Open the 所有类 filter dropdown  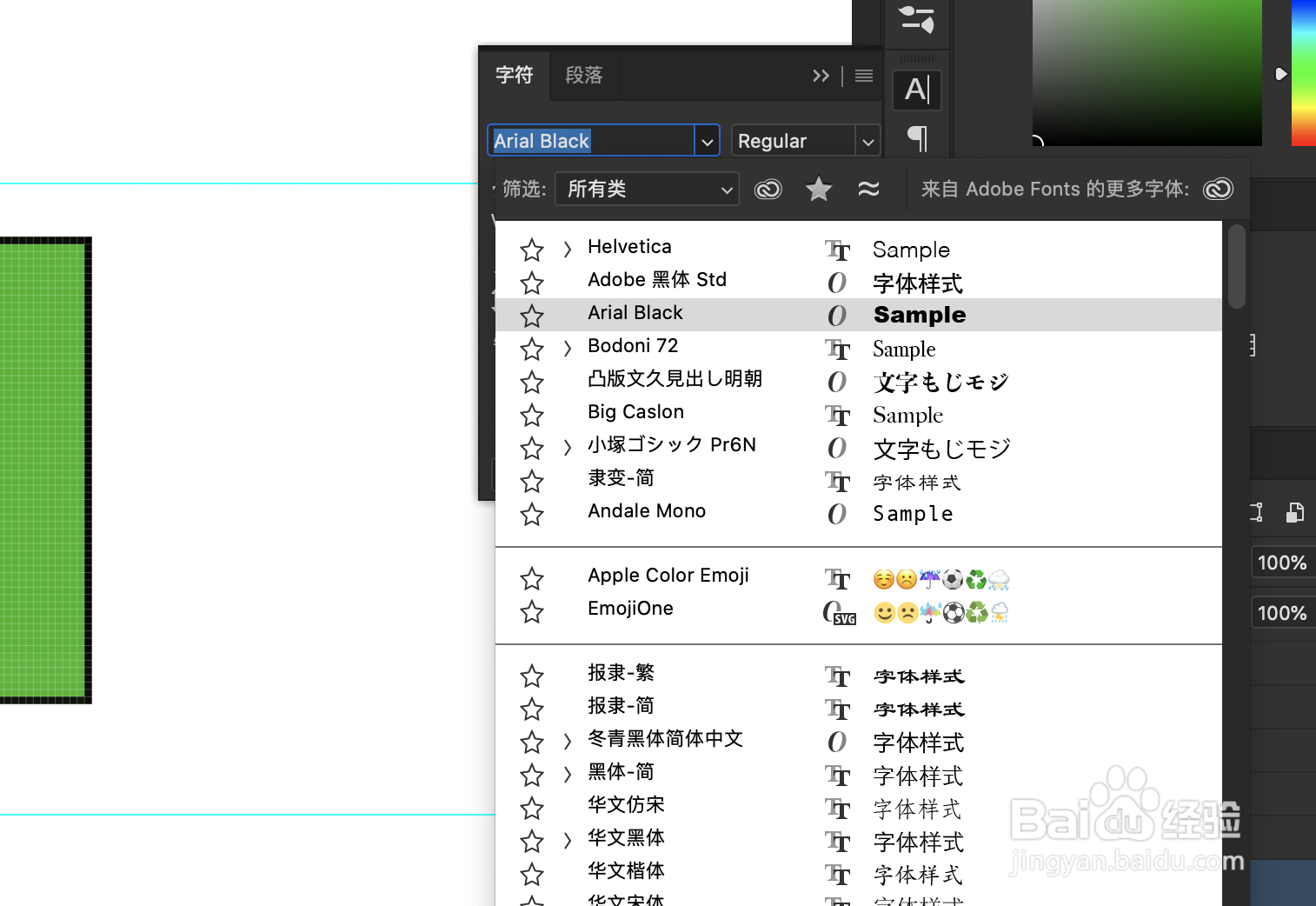tap(648, 189)
